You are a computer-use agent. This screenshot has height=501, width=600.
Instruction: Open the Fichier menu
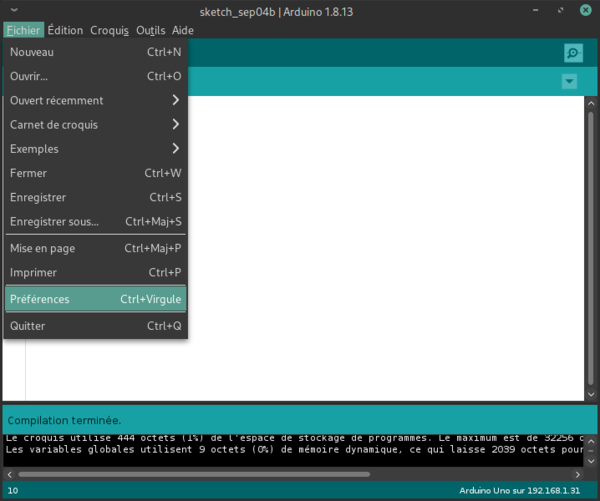23,30
